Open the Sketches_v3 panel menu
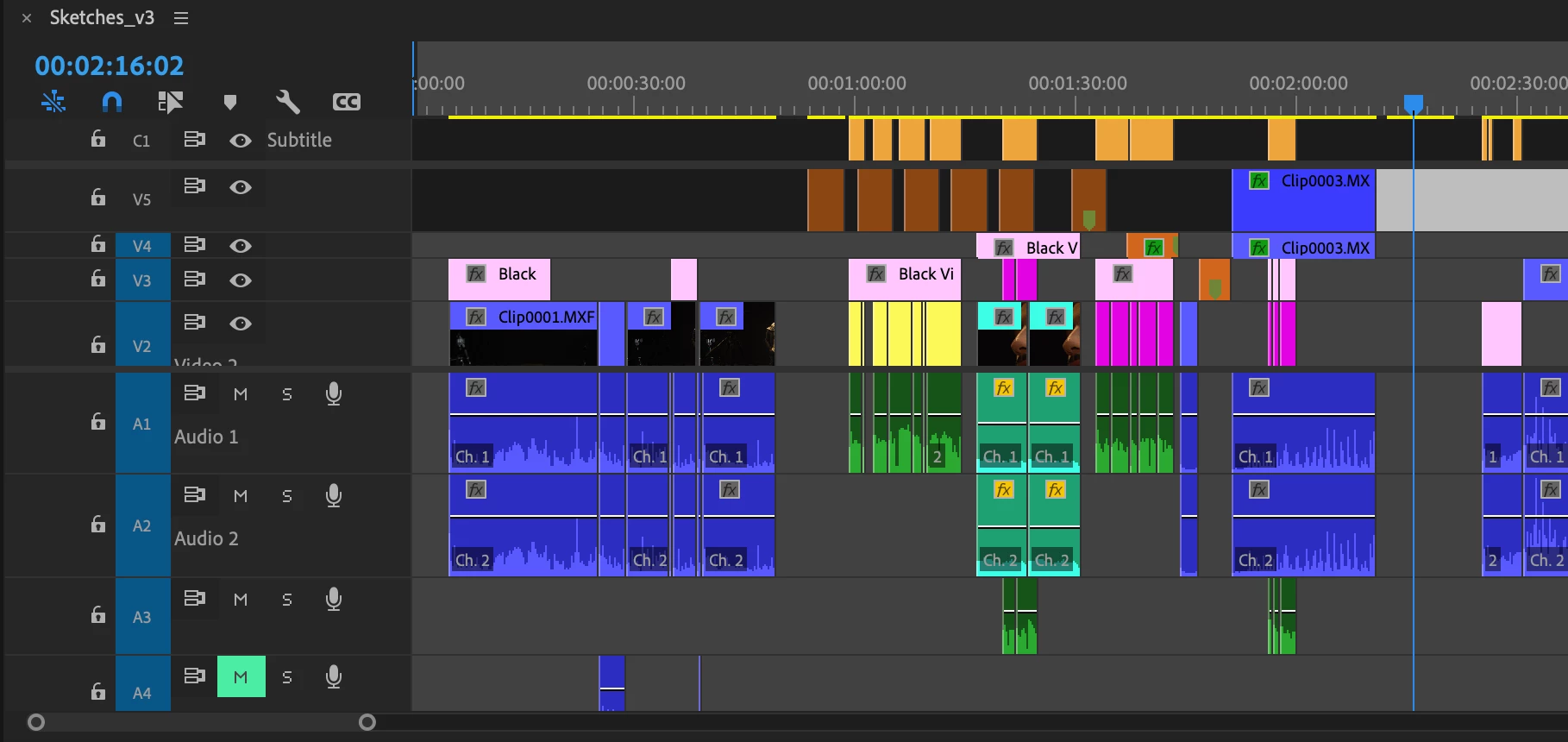 pyautogui.click(x=181, y=18)
